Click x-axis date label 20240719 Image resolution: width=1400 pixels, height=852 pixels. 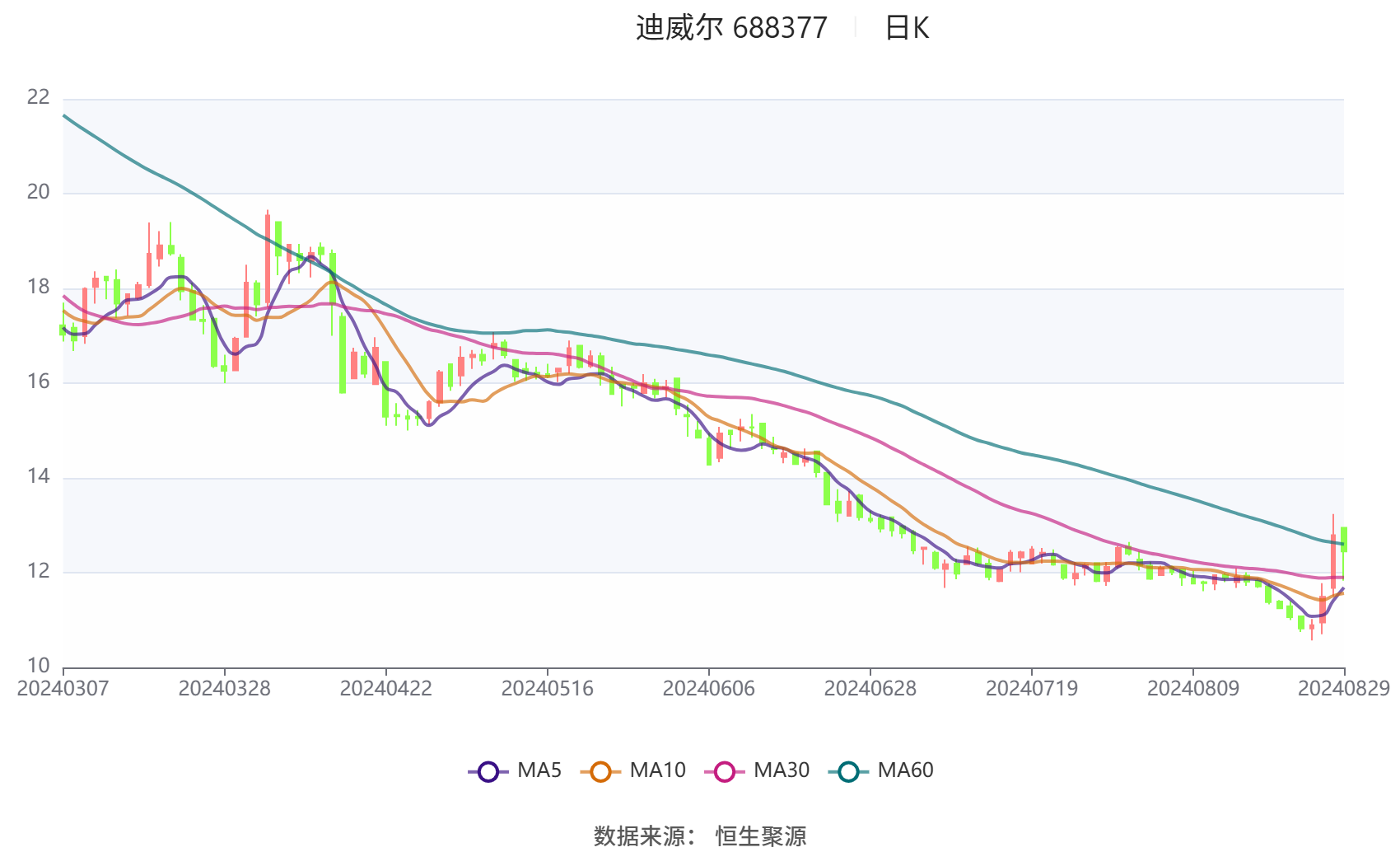[x=1032, y=688]
